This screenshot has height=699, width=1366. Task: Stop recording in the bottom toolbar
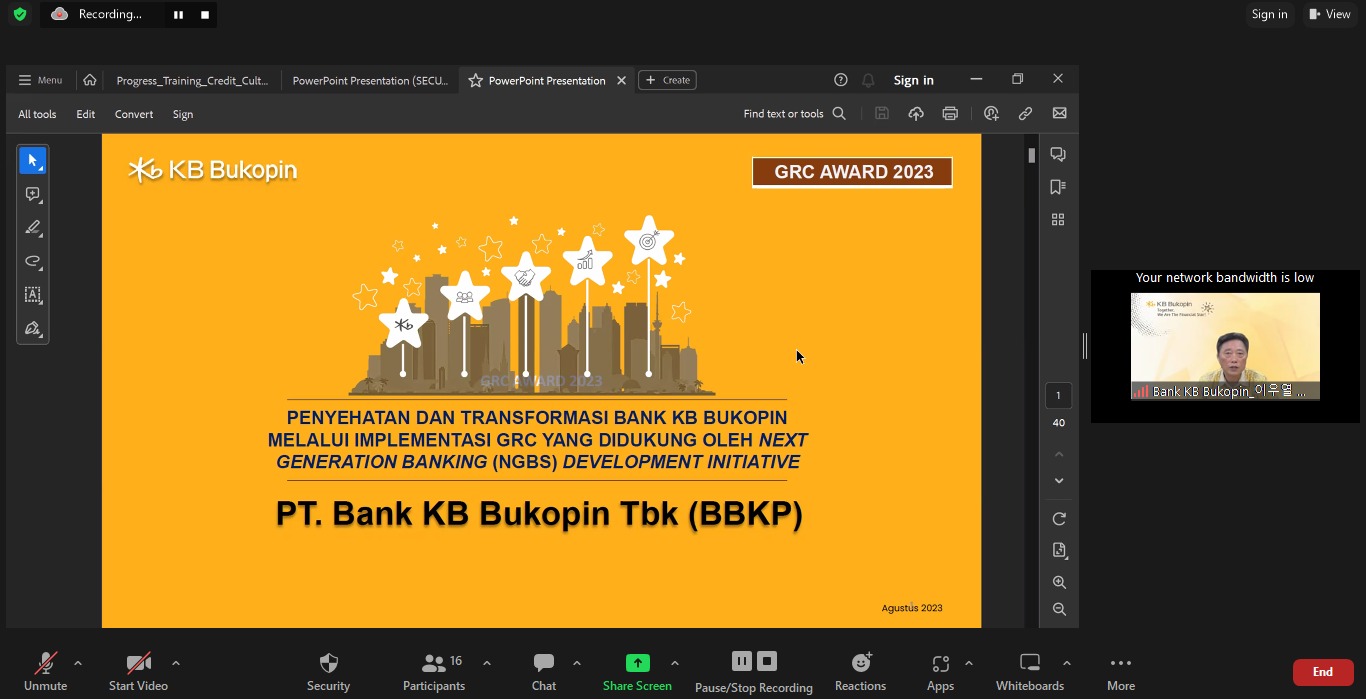point(767,661)
